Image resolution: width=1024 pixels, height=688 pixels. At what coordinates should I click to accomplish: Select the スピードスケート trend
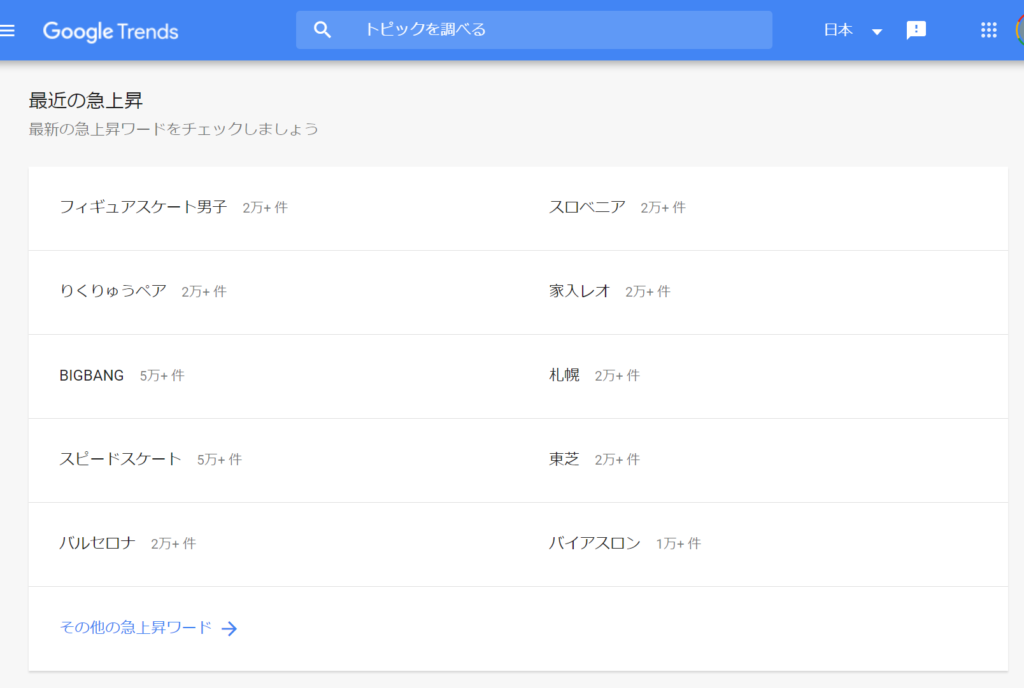[120, 459]
